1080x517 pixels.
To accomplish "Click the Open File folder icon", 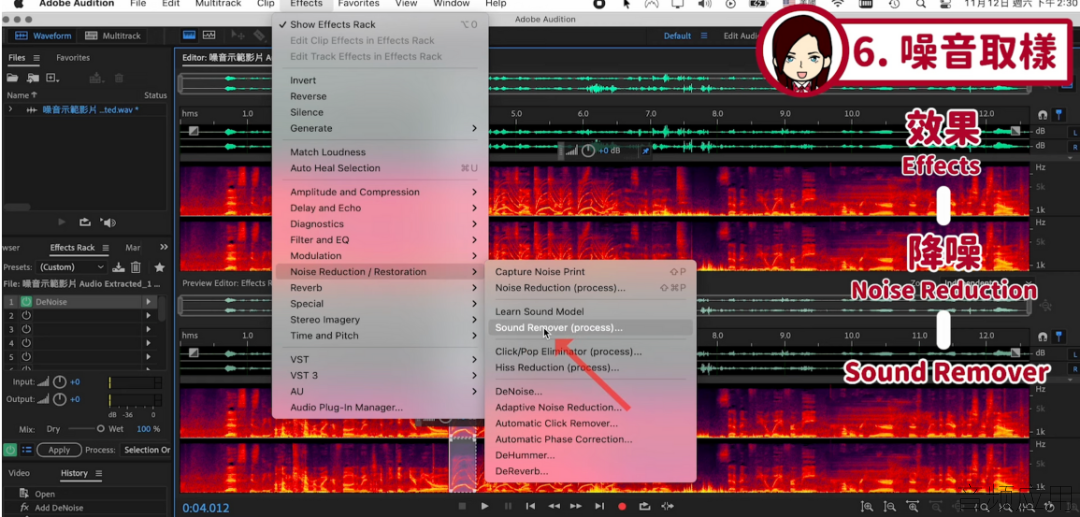I will point(12,78).
